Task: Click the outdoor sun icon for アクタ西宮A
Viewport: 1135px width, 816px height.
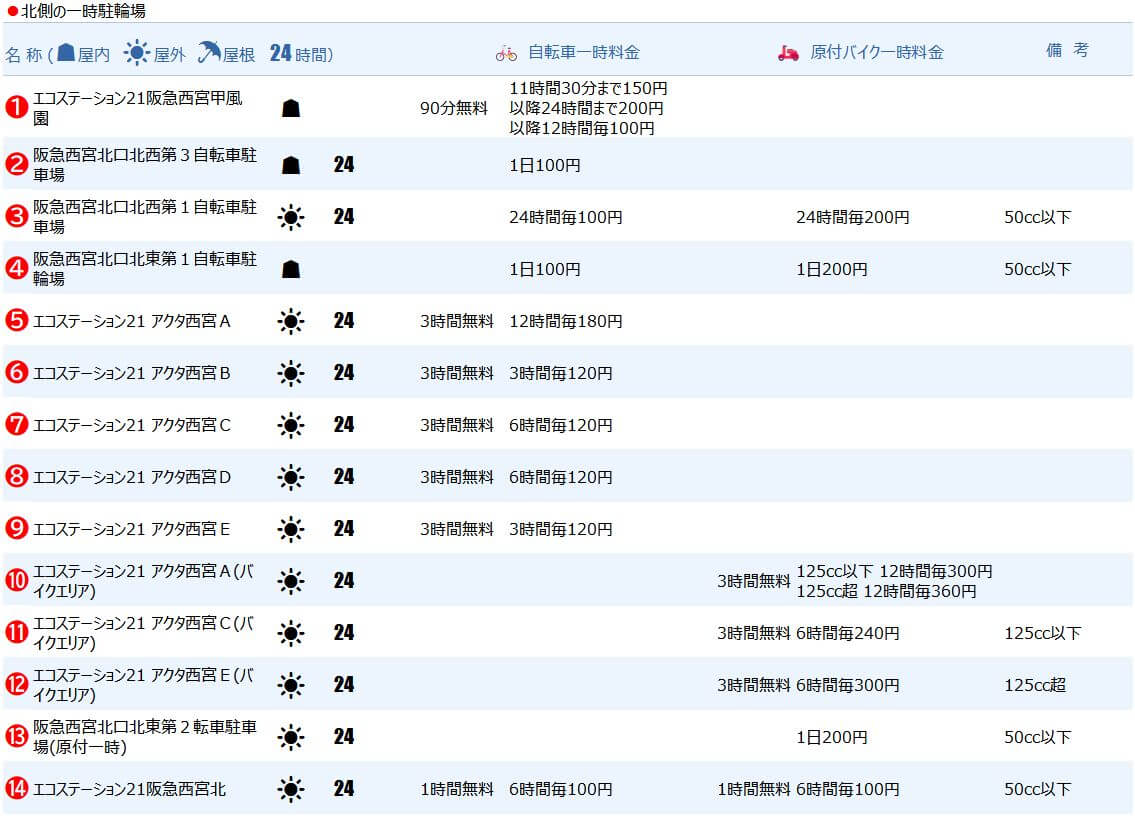Action: 291,321
